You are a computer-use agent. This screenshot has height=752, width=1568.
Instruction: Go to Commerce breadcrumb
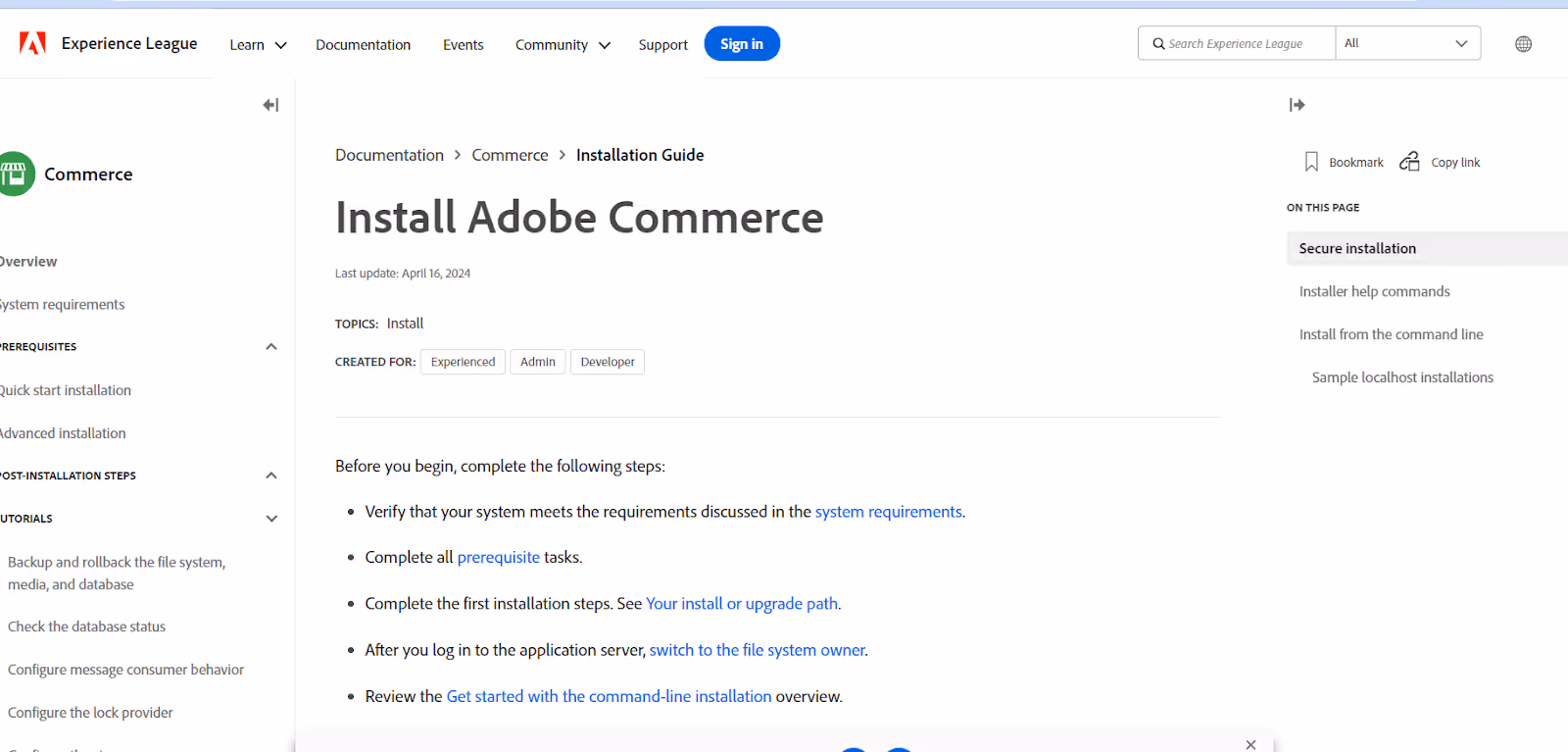pos(510,155)
